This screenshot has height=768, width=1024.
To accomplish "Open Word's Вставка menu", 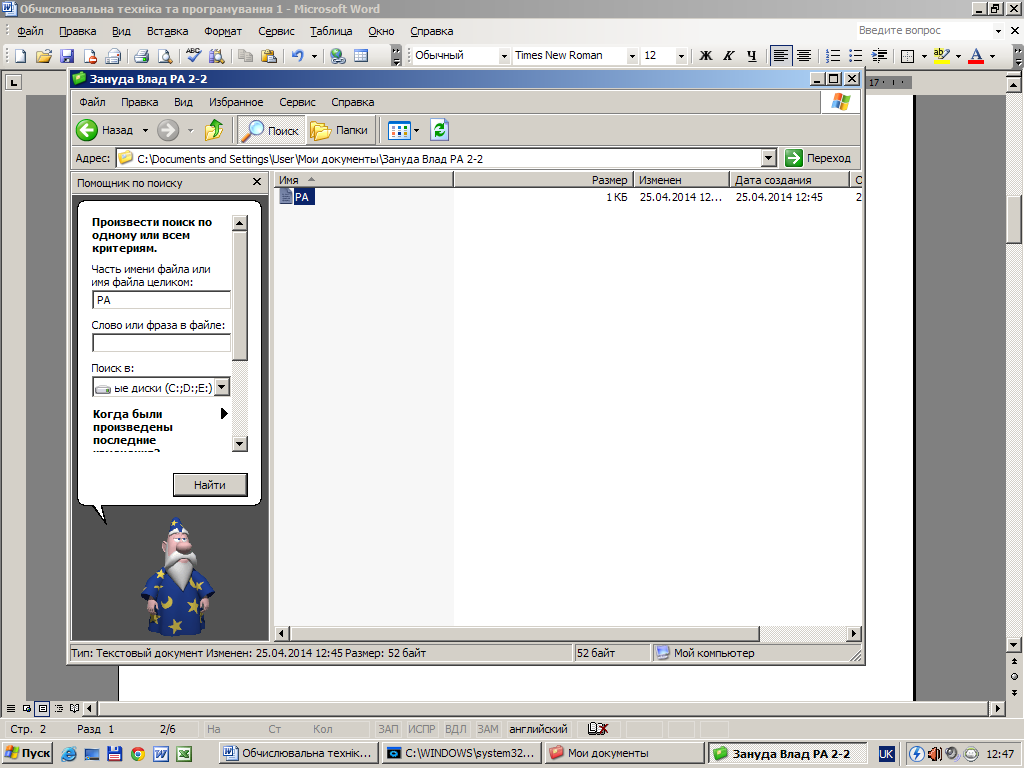I will (167, 31).
